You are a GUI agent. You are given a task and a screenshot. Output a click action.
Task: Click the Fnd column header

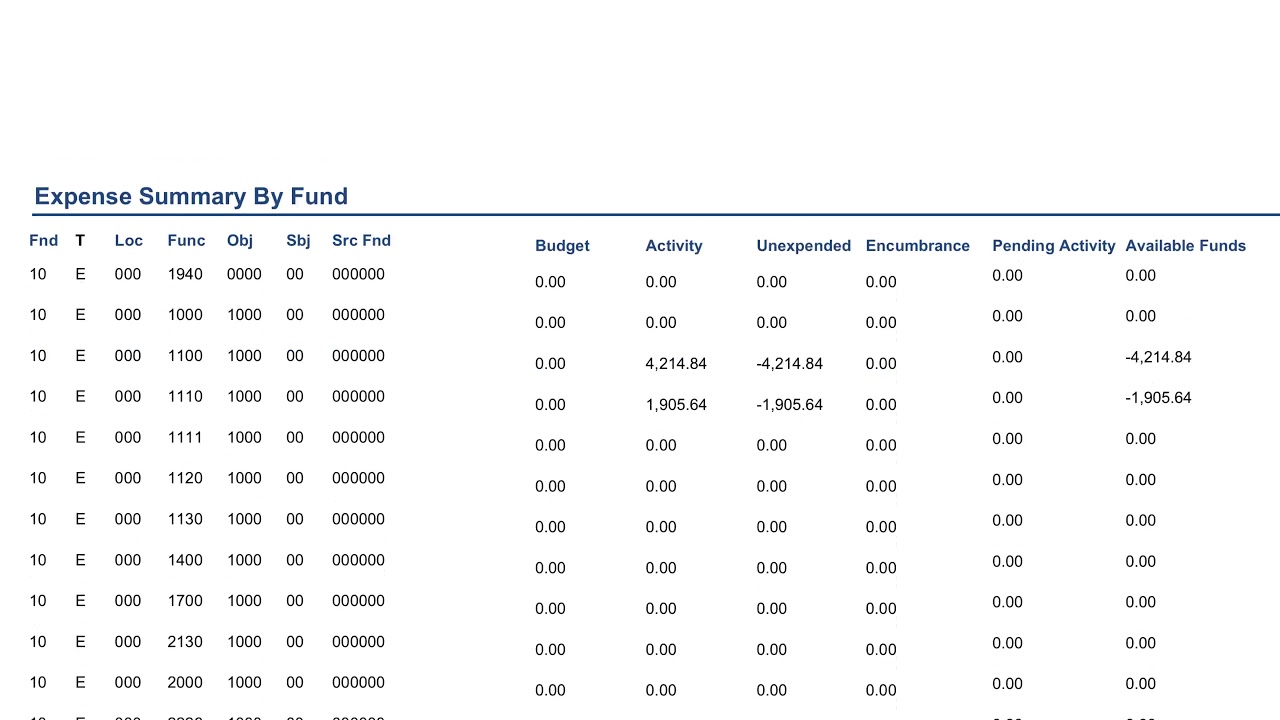click(x=43, y=240)
